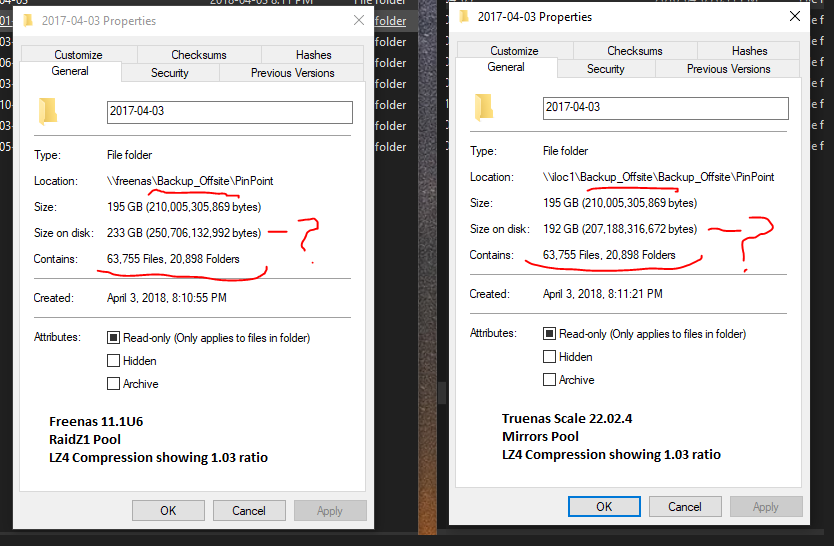Close the freenas properties window
Viewport: 834px width, 546px height.
[x=359, y=20]
